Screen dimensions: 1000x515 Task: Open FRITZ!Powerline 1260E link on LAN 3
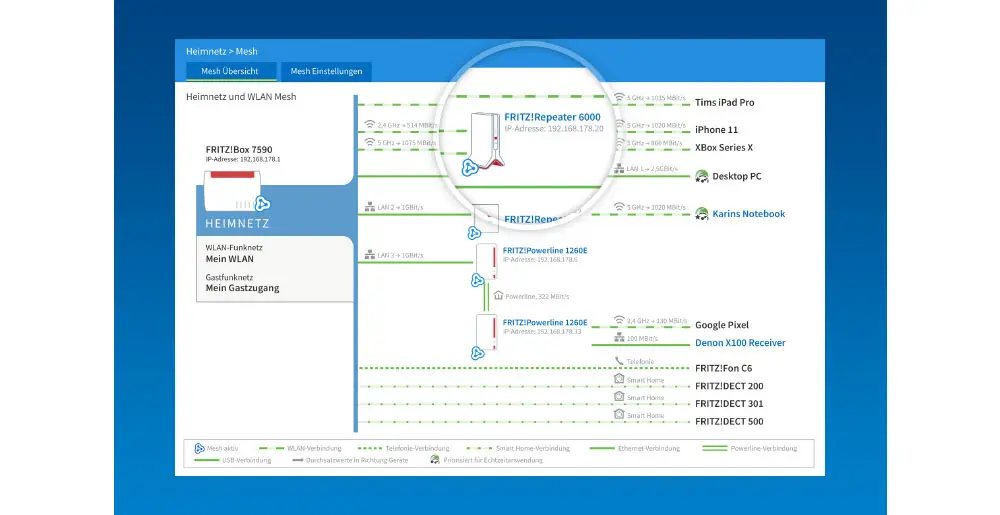point(545,250)
